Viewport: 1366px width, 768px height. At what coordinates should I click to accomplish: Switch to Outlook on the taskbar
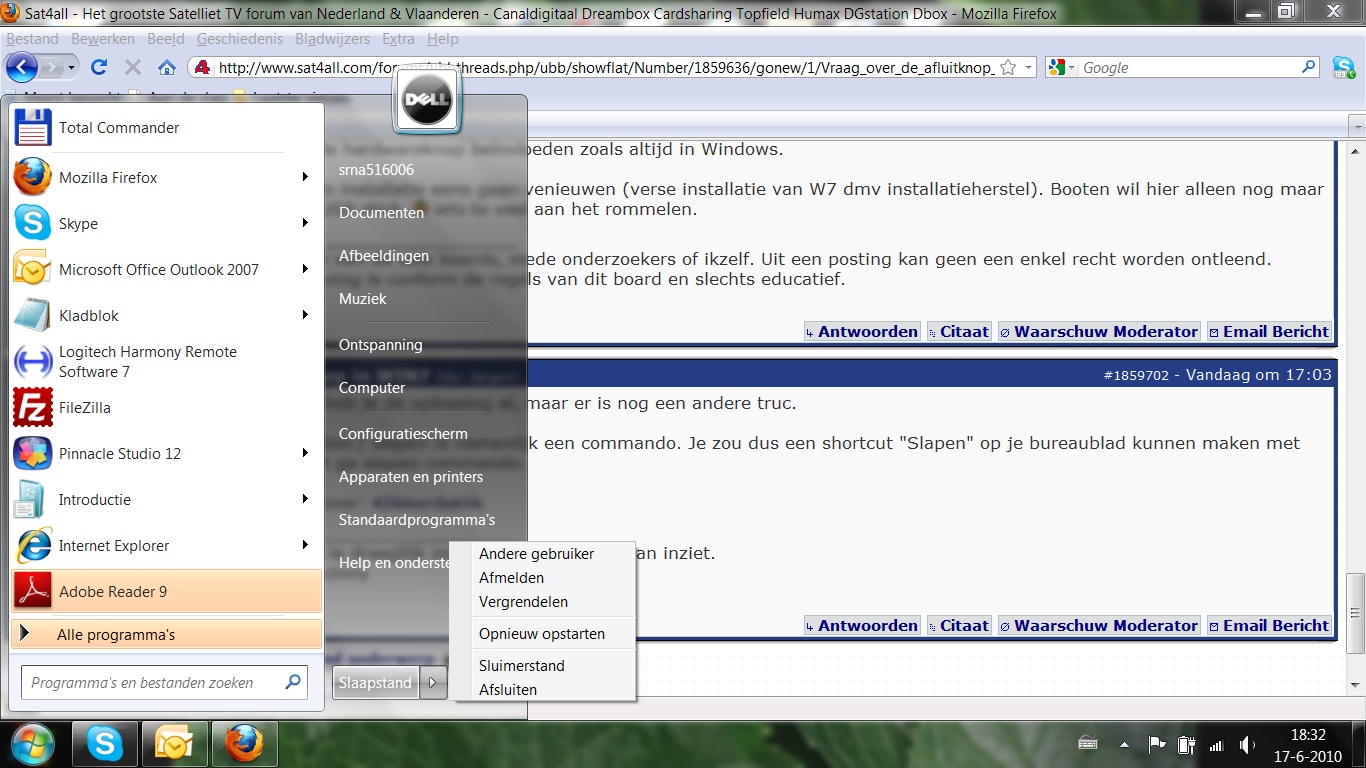coord(174,744)
